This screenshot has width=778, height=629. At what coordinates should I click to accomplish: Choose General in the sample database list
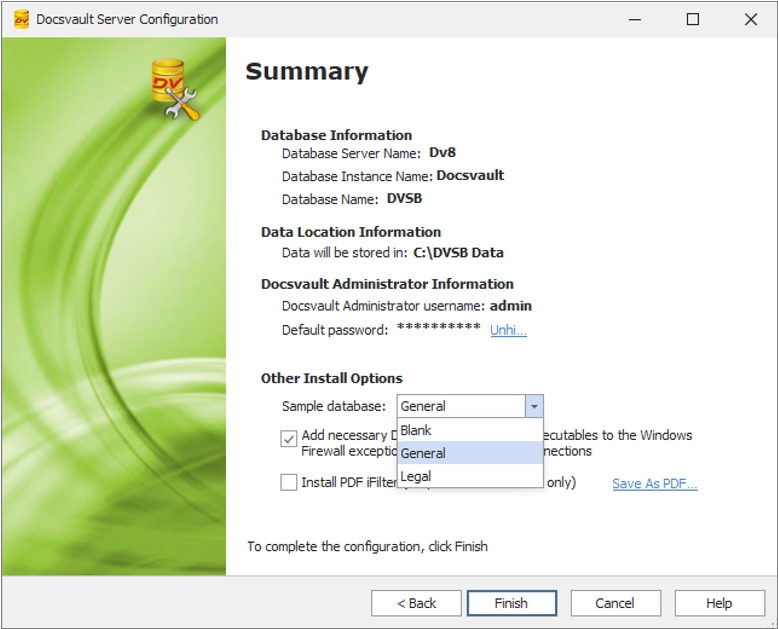[x=470, y=453]
